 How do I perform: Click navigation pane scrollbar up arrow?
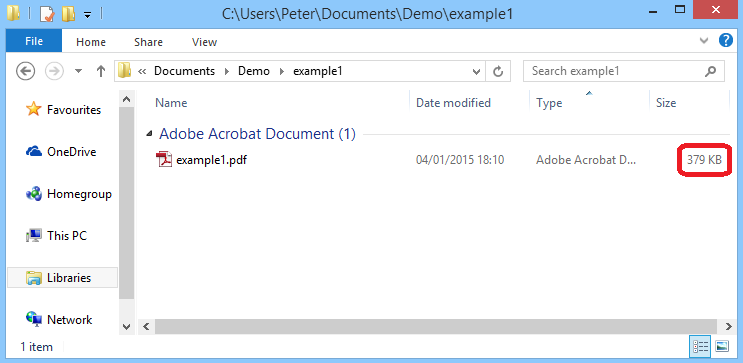[127, 99]
